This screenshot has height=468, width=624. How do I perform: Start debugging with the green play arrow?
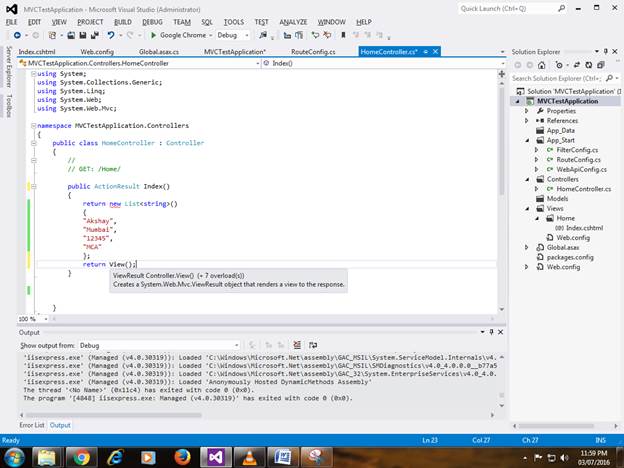click(x=153, y=35)
